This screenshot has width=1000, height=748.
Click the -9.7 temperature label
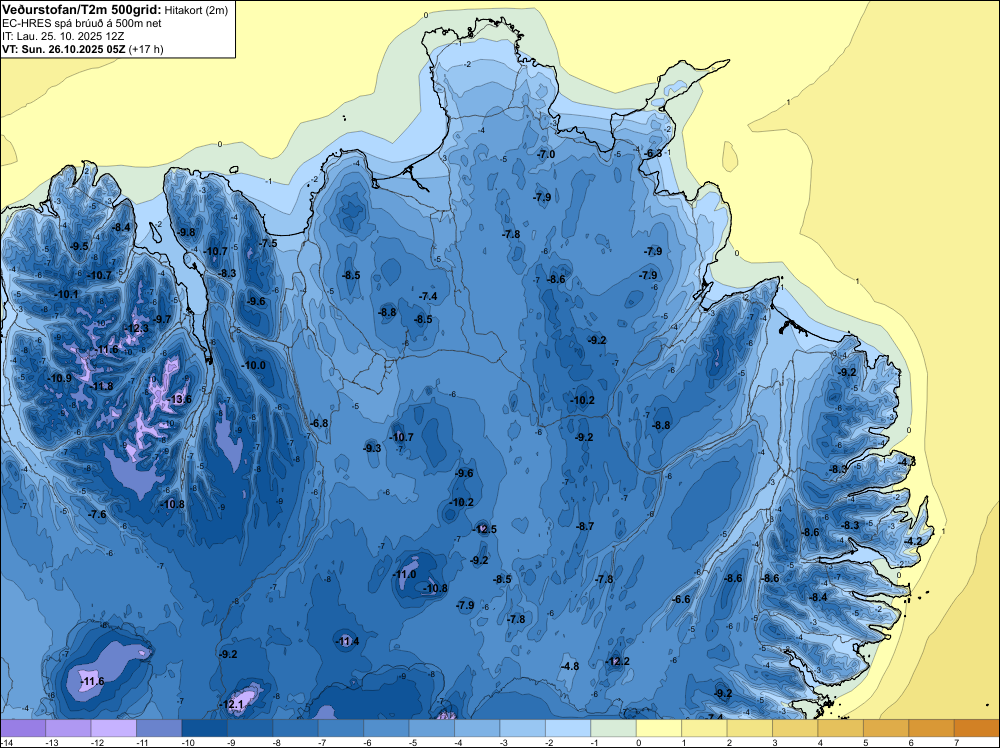tap(161, 319)
